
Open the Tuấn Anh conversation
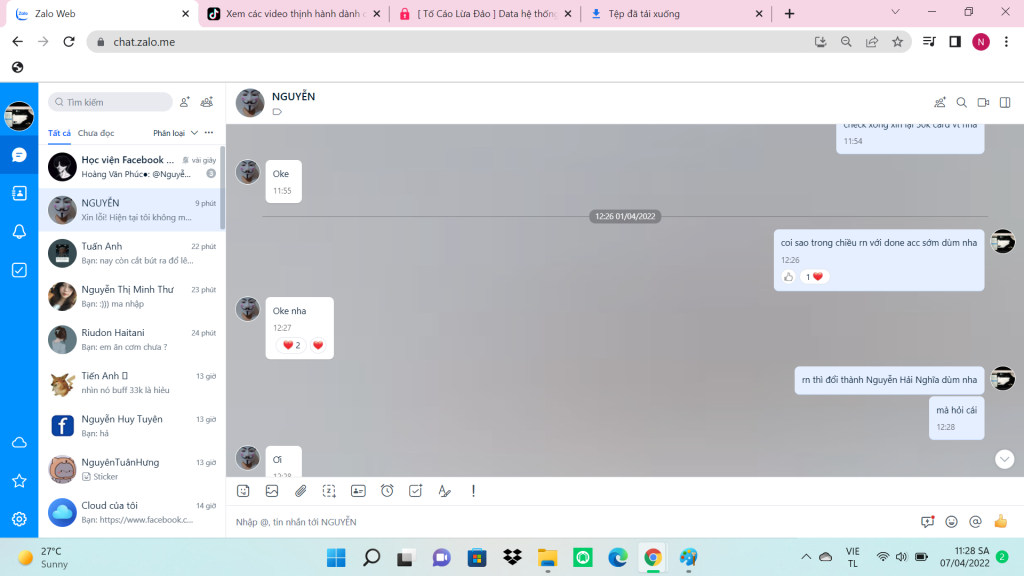tap(132, 253)
